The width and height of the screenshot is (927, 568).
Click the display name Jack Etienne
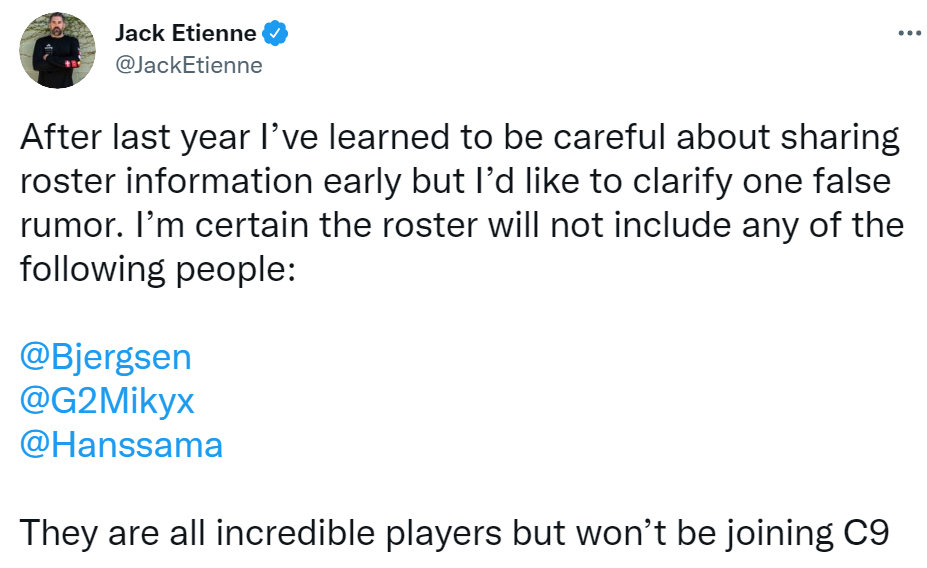click(186, 33)
